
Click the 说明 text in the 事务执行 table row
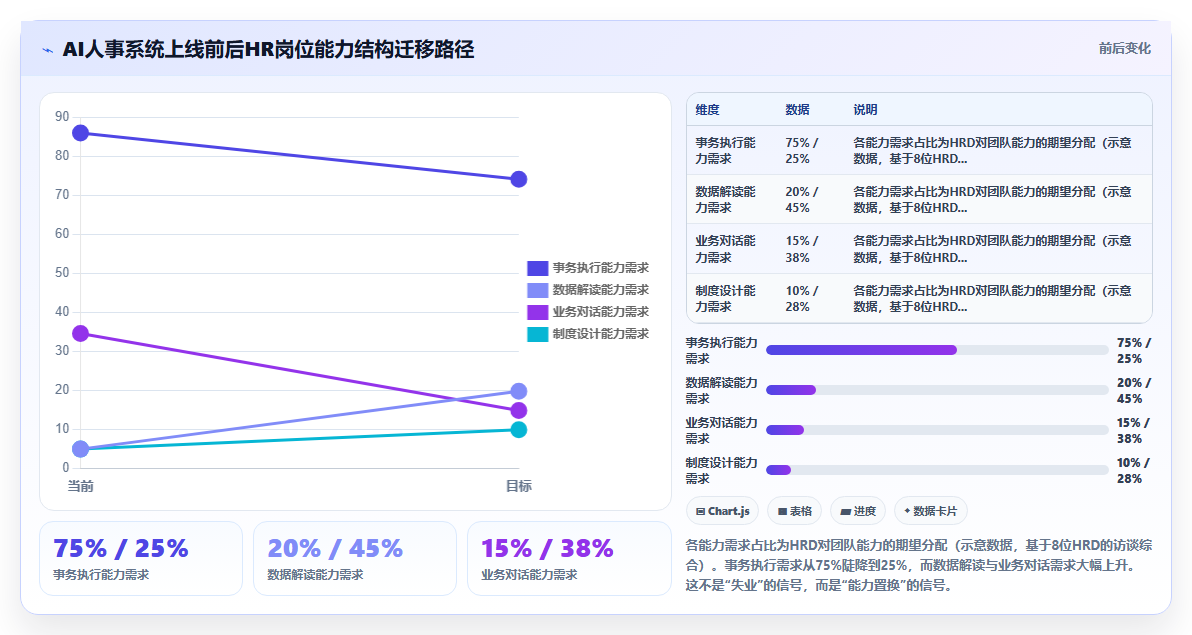pyautogui.click(x=992, y=151)
